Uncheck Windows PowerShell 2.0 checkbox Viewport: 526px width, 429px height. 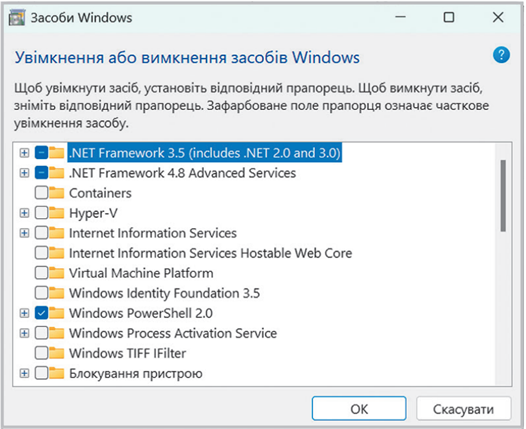pyautogui.click(x=41, y=313)
